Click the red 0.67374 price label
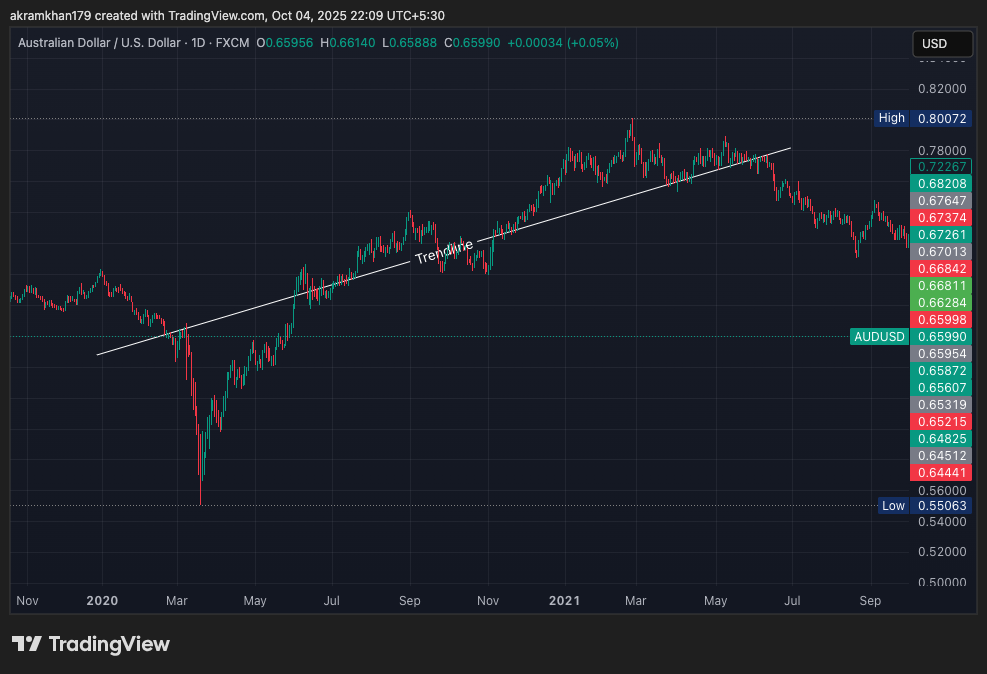The height and width of the screenshot is (674, 987). click(x=941, y=218)
